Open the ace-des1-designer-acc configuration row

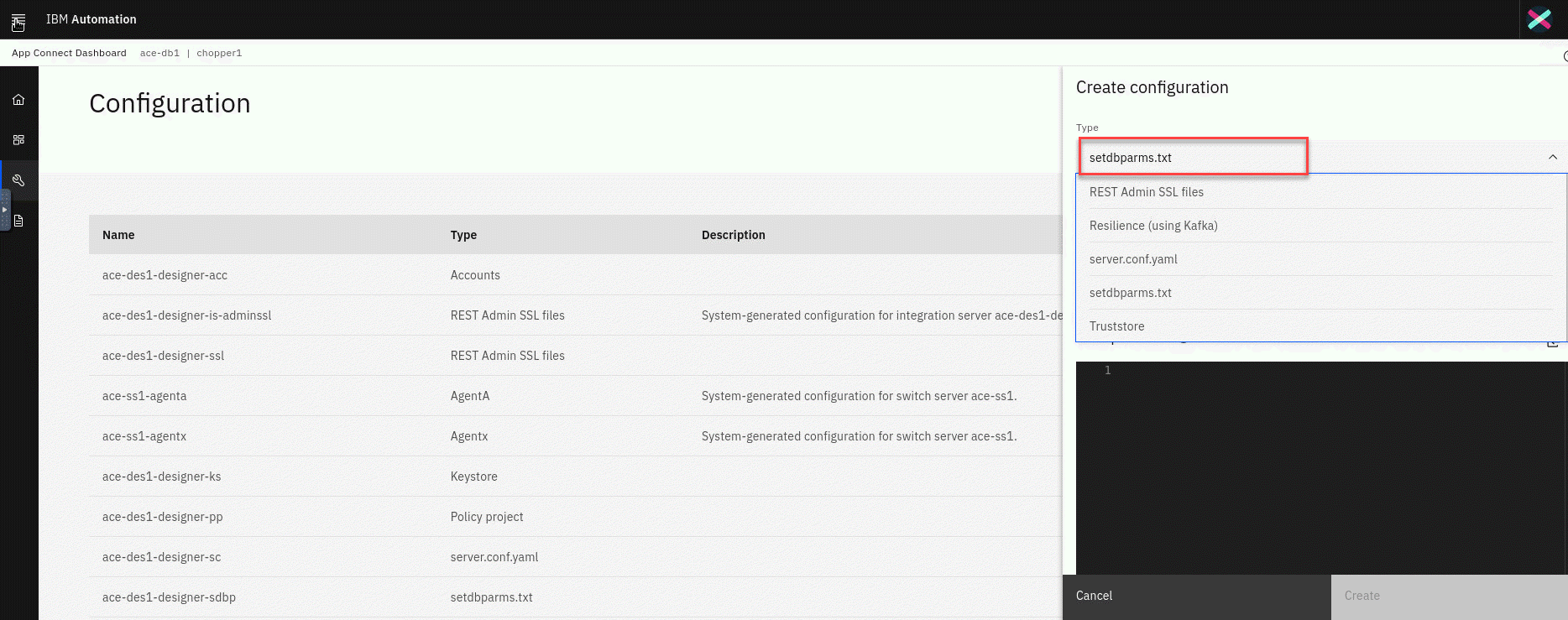point(165,275)
